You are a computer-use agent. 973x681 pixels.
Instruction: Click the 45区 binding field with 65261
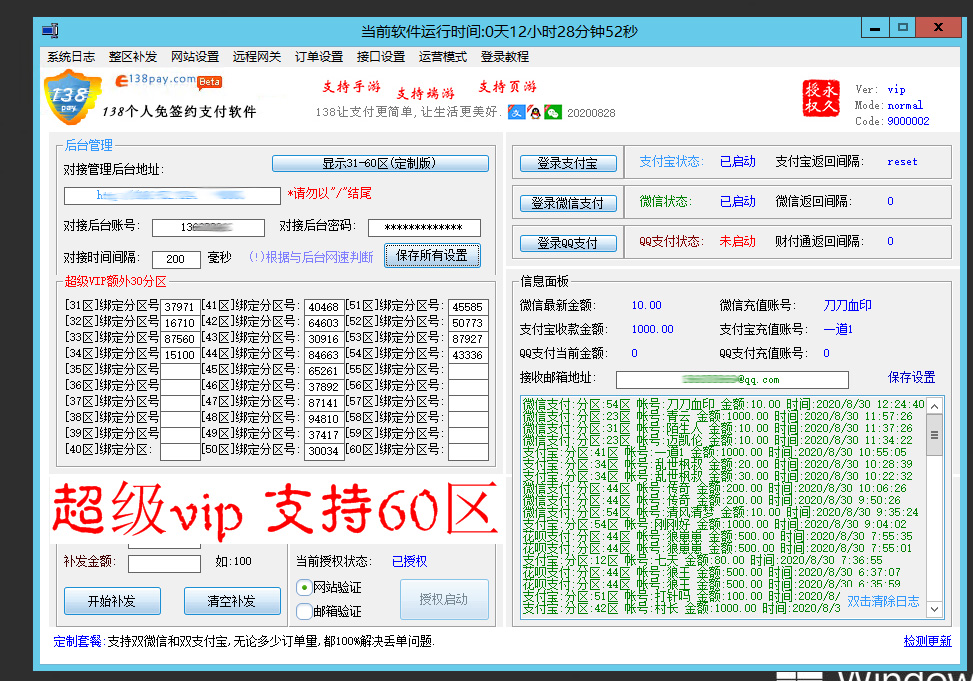(x=324, y=371)
